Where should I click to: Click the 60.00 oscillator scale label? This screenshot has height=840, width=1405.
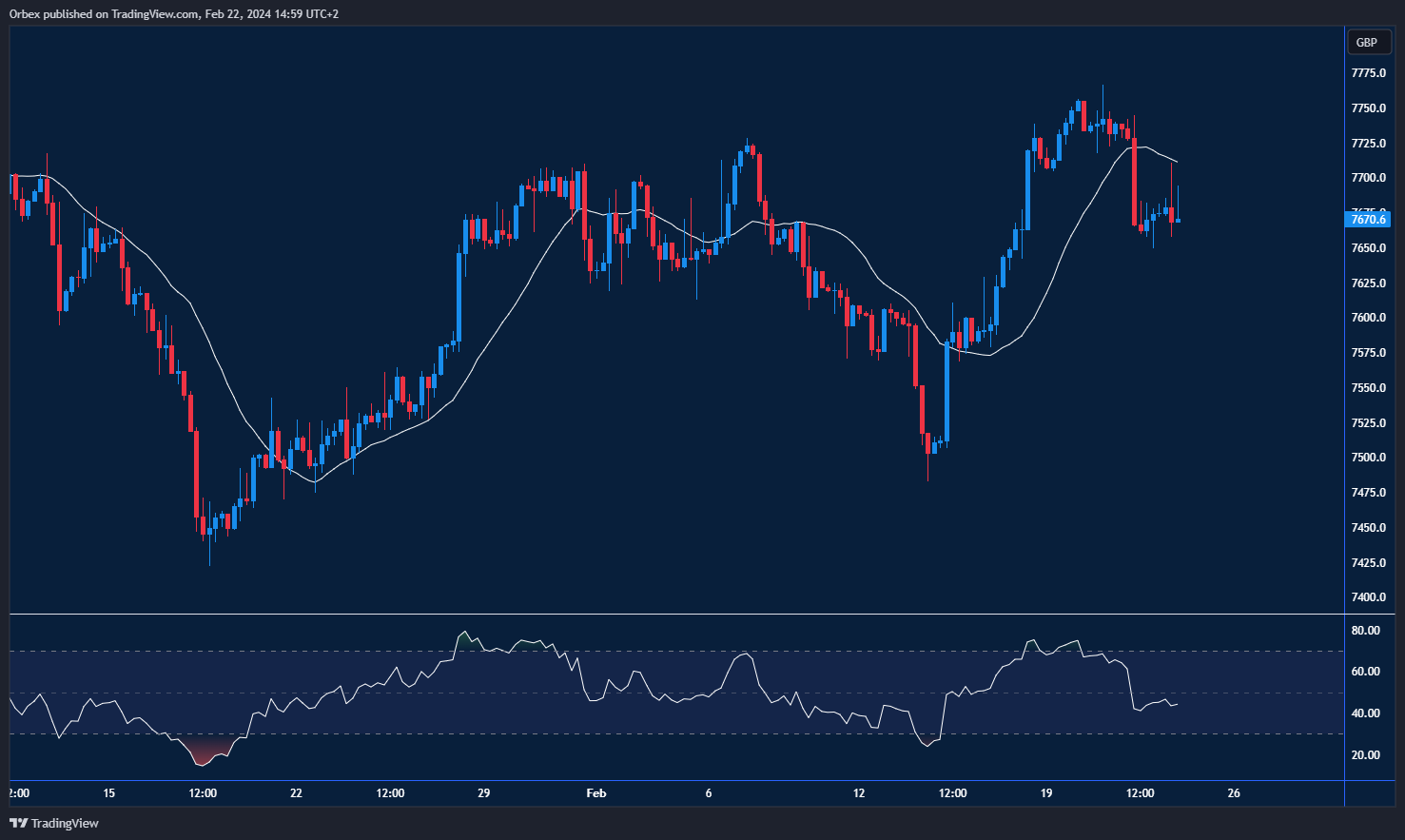1366,672
